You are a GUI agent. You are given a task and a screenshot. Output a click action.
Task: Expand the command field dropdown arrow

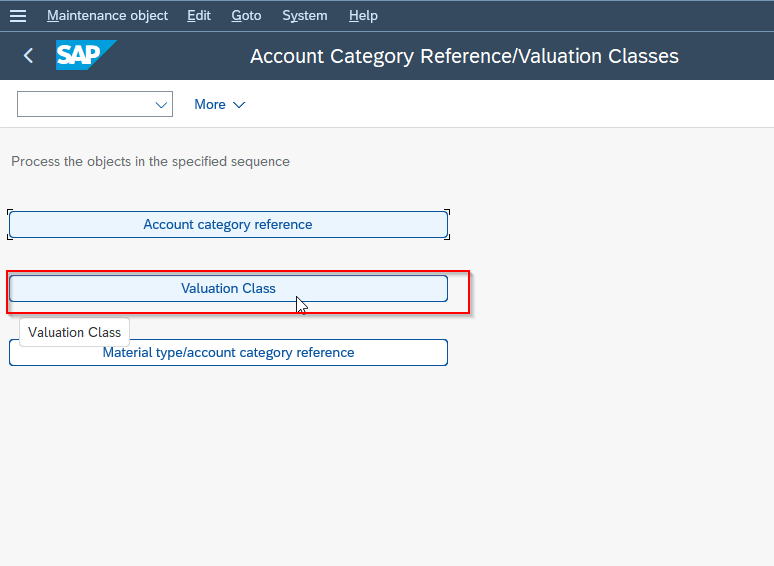[x=161, y=105]
